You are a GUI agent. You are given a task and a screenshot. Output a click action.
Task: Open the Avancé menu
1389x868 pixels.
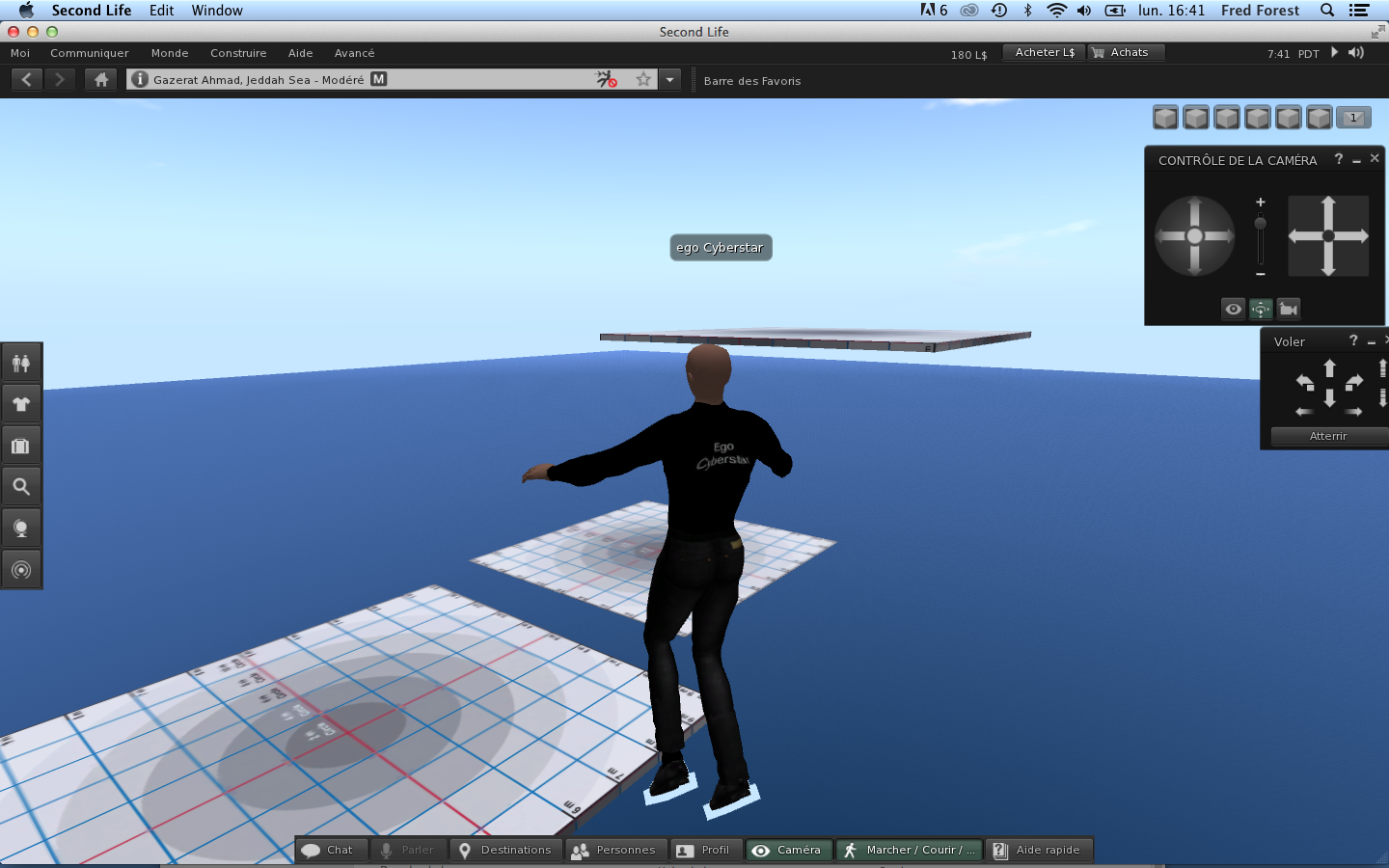(354, 53)
